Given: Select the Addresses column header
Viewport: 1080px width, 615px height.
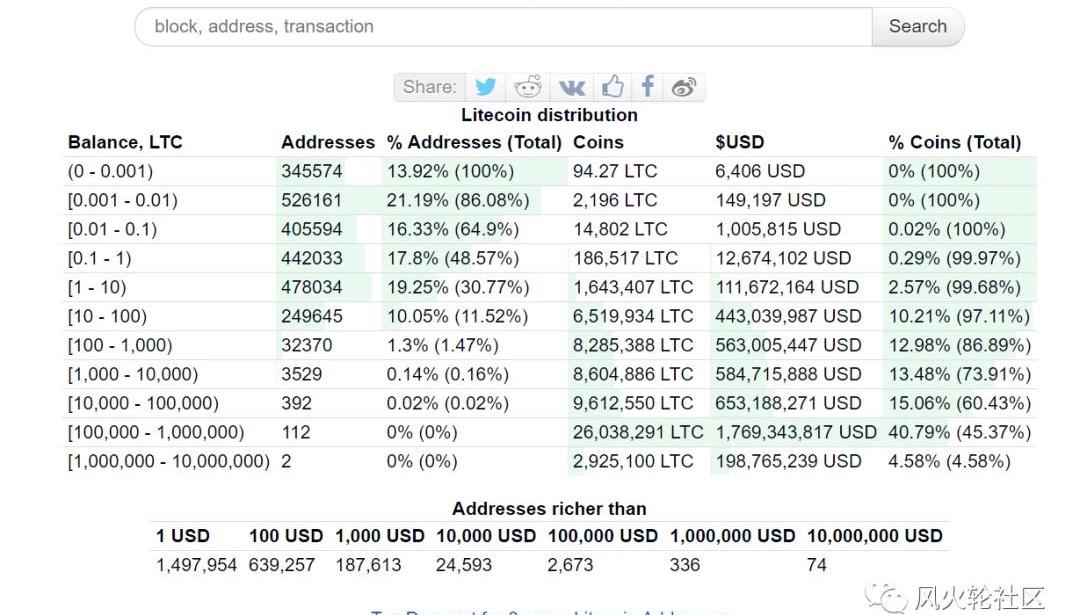Looking at the screenshot, I should (x=327, y=142).
